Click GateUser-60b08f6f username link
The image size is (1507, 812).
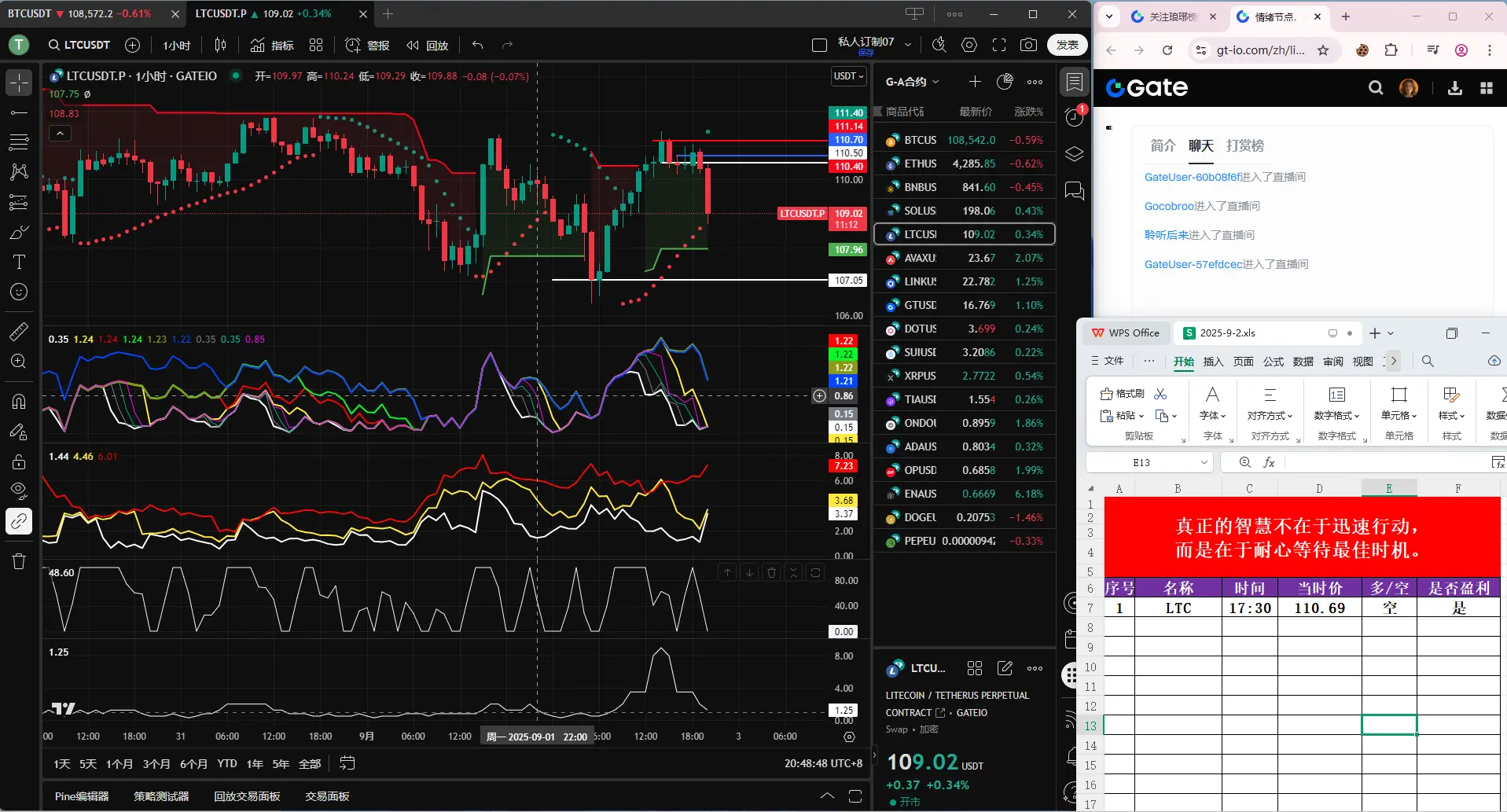pos(1192,177)
